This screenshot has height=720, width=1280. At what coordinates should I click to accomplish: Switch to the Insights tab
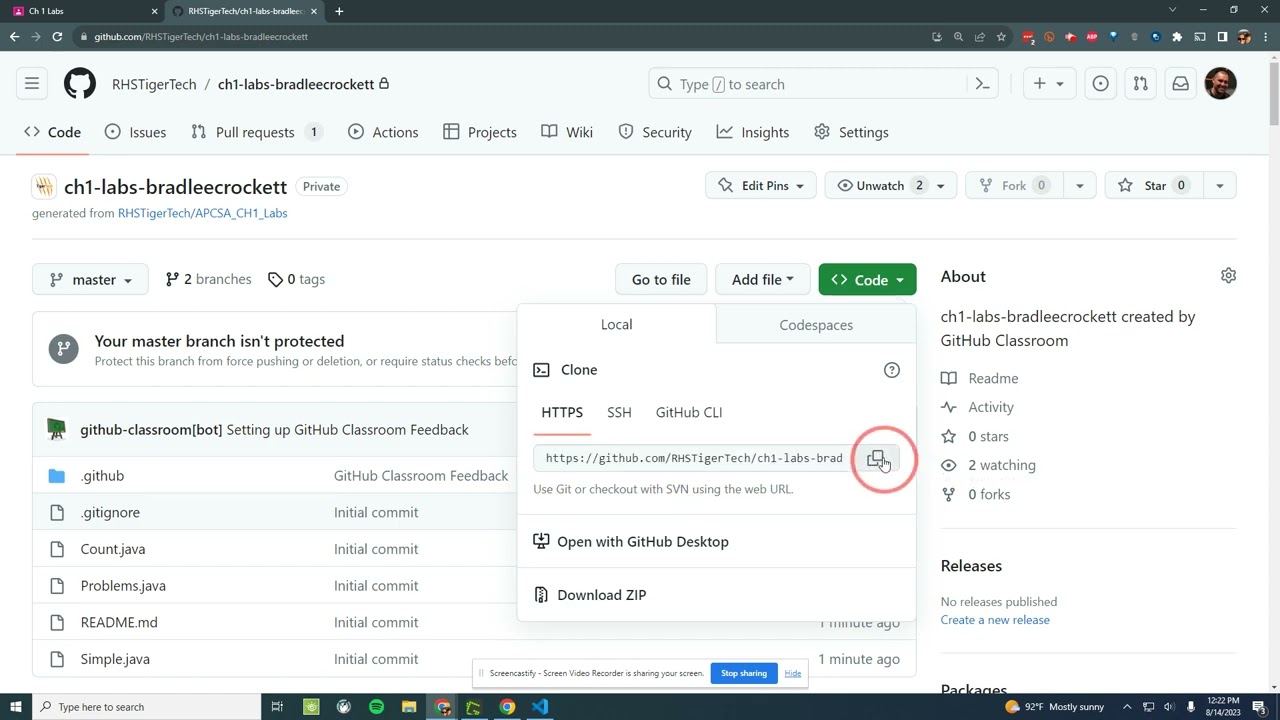[x=753, y=132]
